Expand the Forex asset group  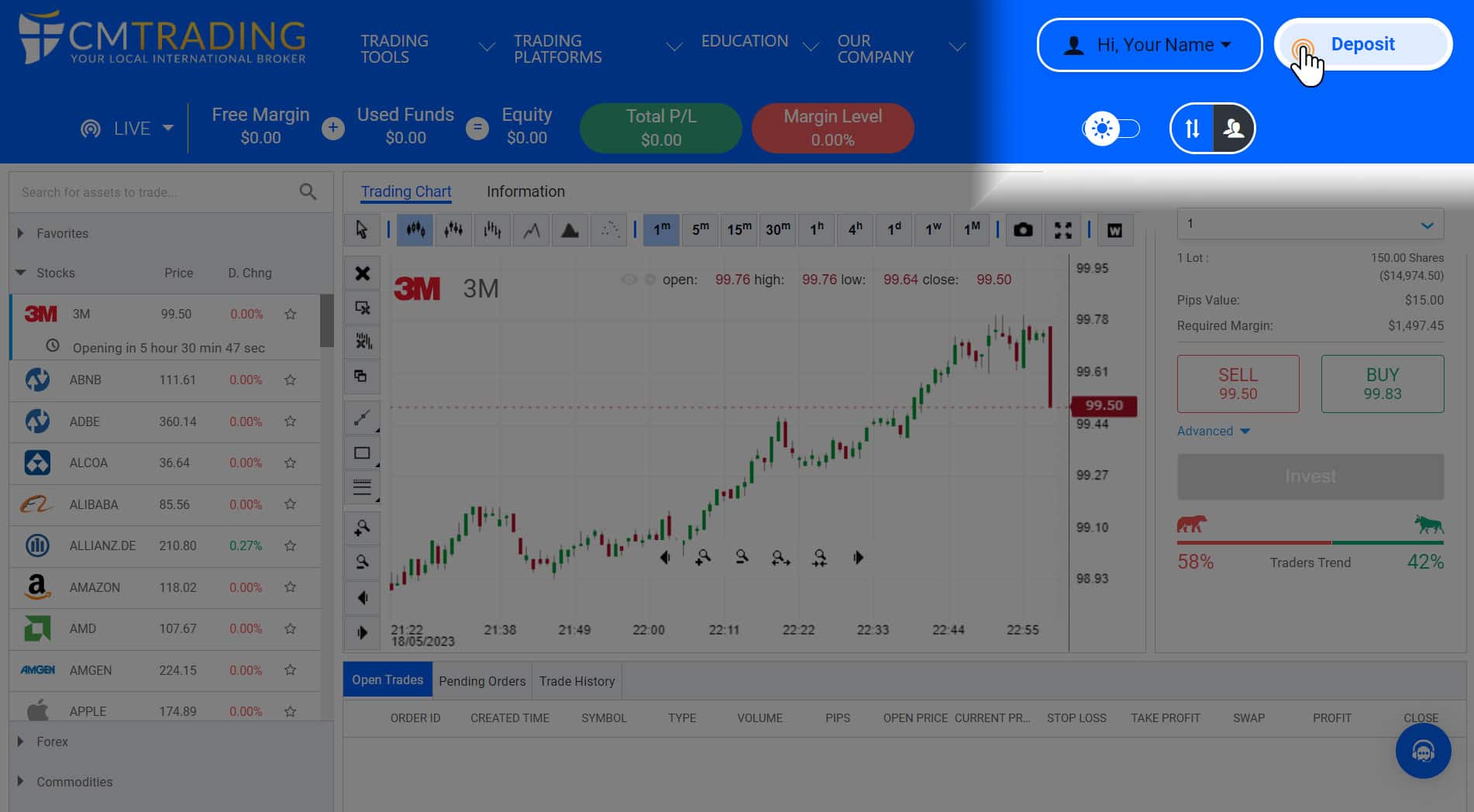[x=21, y=741]
